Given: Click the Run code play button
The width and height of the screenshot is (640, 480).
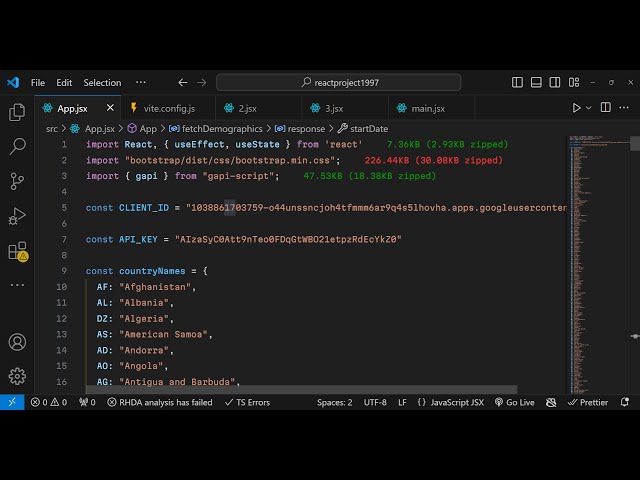Looking at the screenshot, I should pyautogui.click(x=576, y=108).
